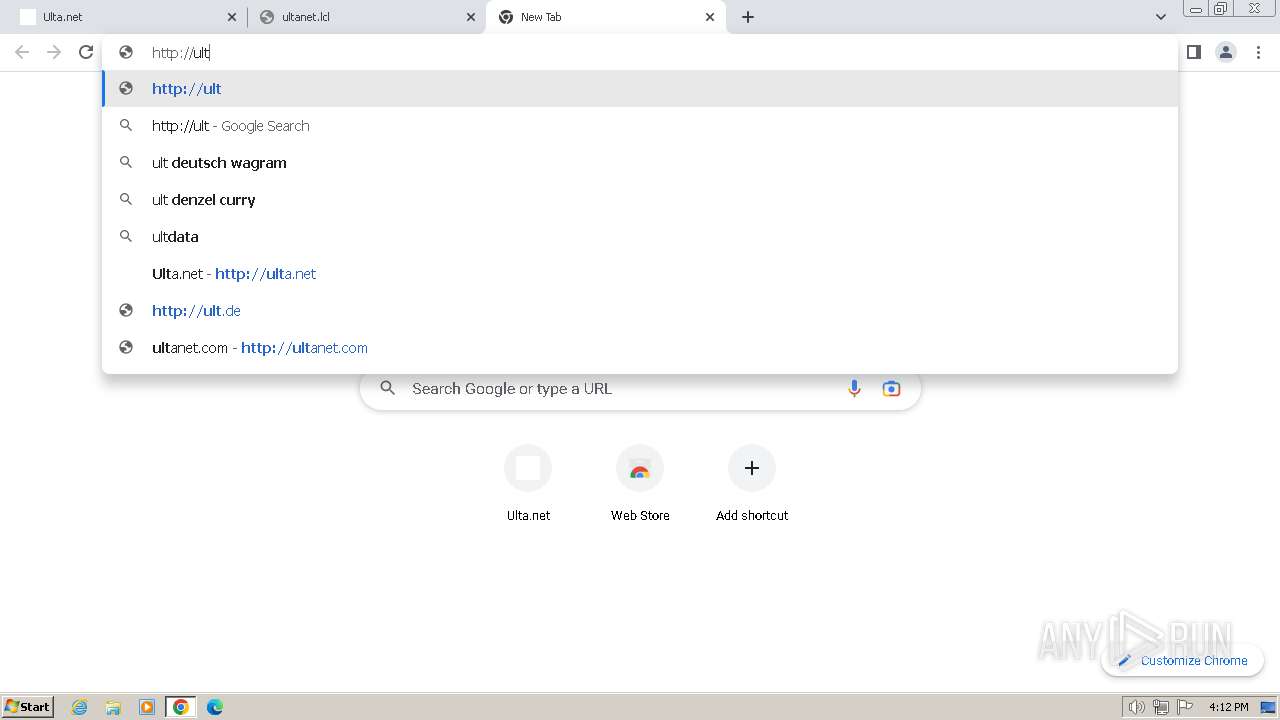The height and width of the screenshot is (720, 1280).
Task: Open the http://ult.de suggestion
Action: click(x=640, y=310)
